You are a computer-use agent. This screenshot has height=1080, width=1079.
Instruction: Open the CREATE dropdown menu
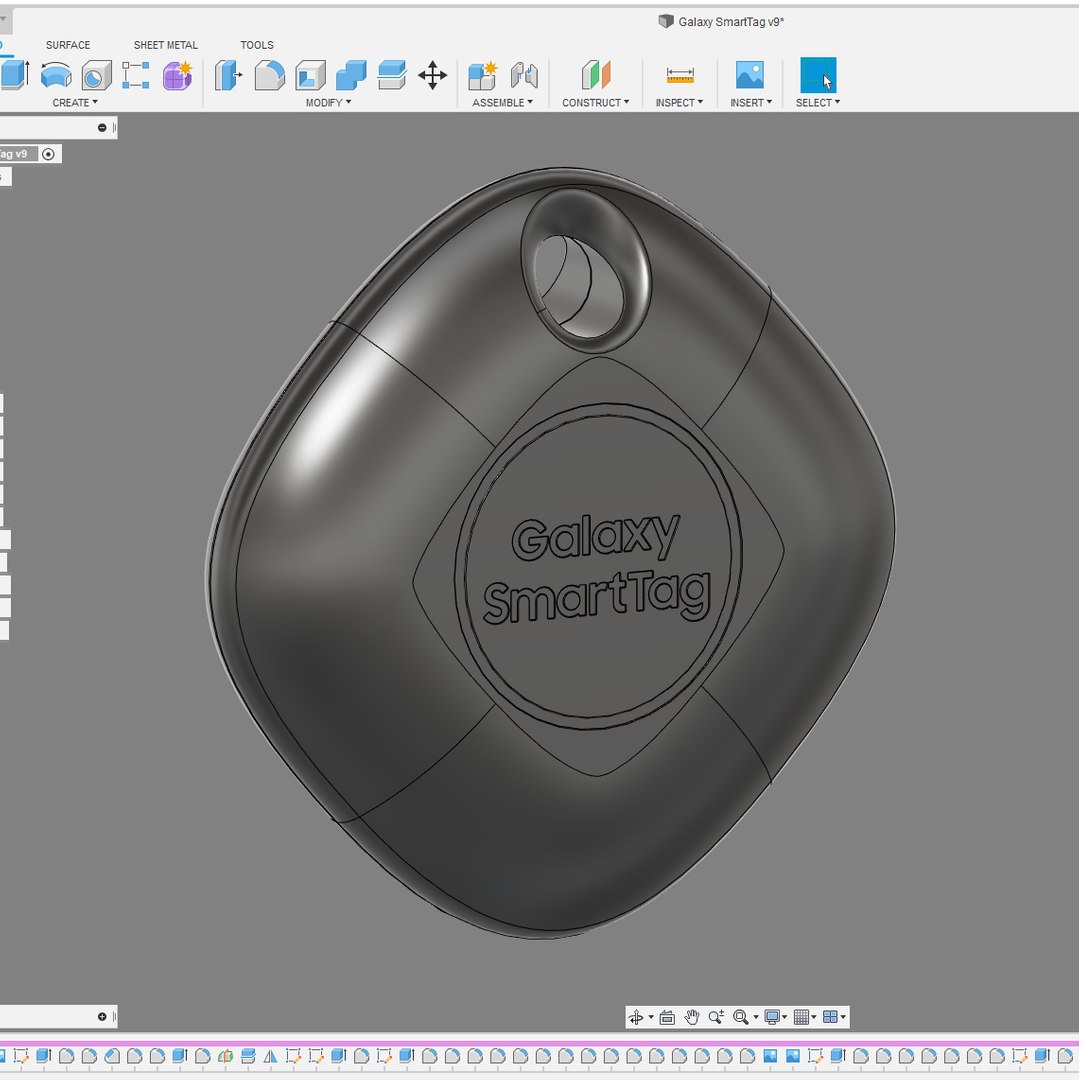pyautogui.click(x=75, y=103)
